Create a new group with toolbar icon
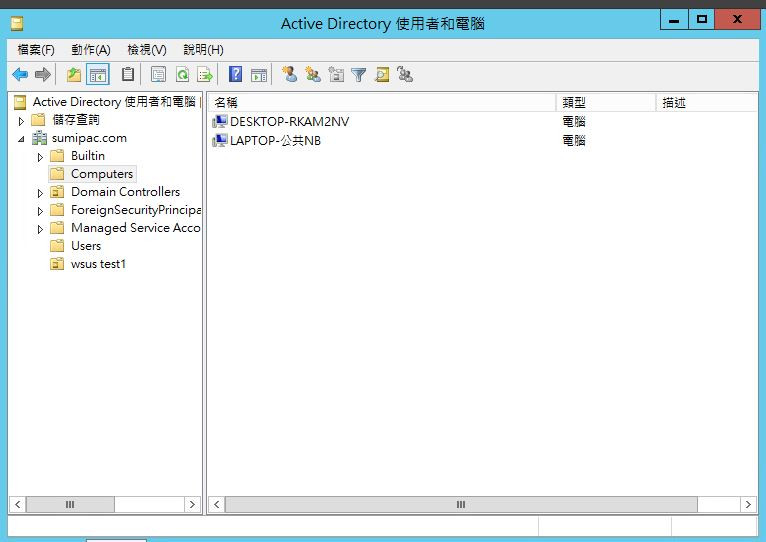 pyautogui.click(x=313, y=74)
